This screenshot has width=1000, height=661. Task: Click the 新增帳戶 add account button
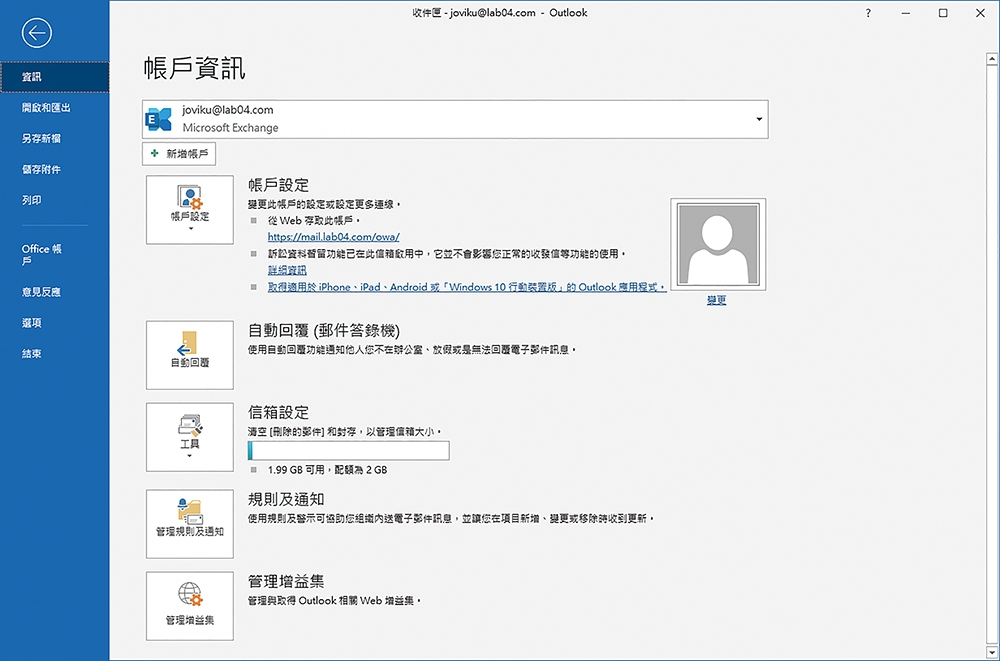point(179,154)
